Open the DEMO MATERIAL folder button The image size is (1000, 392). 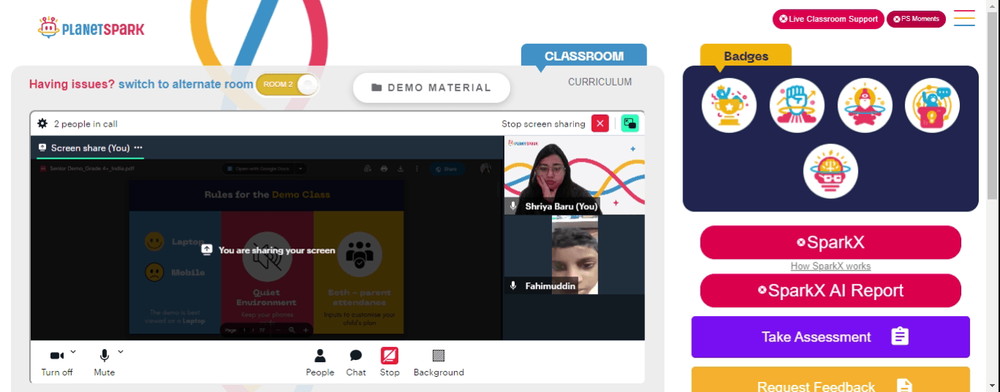coord(432,88)
